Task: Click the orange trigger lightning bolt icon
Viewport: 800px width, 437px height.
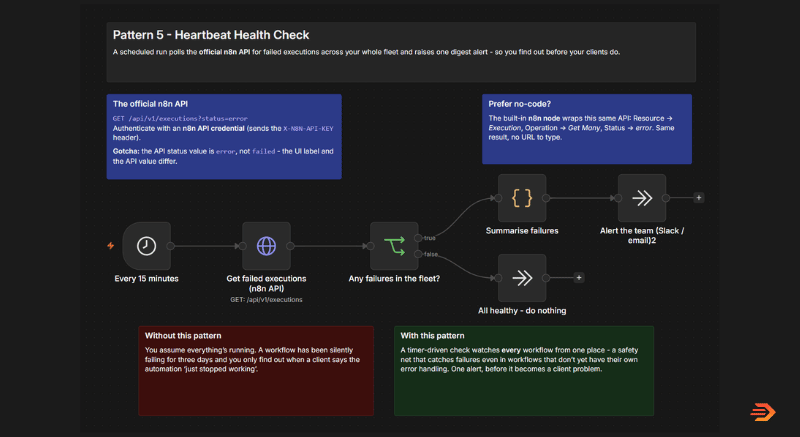Action: pyautogui.click(x=110, y=246)
